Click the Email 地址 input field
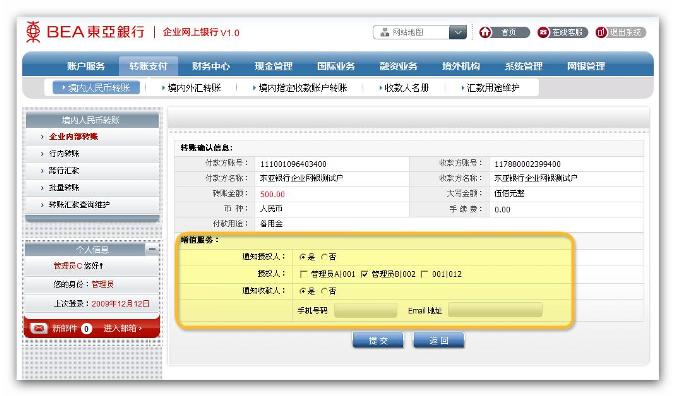The width and height of the screenshot is (675, 396). (495, 310)
